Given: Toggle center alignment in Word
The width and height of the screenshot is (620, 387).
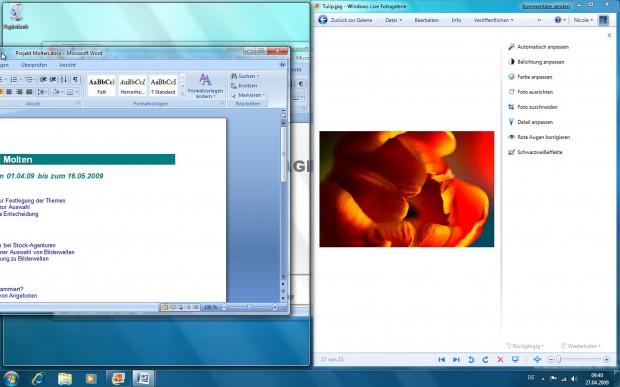Looking at the screenshot, I should [9, 92].
